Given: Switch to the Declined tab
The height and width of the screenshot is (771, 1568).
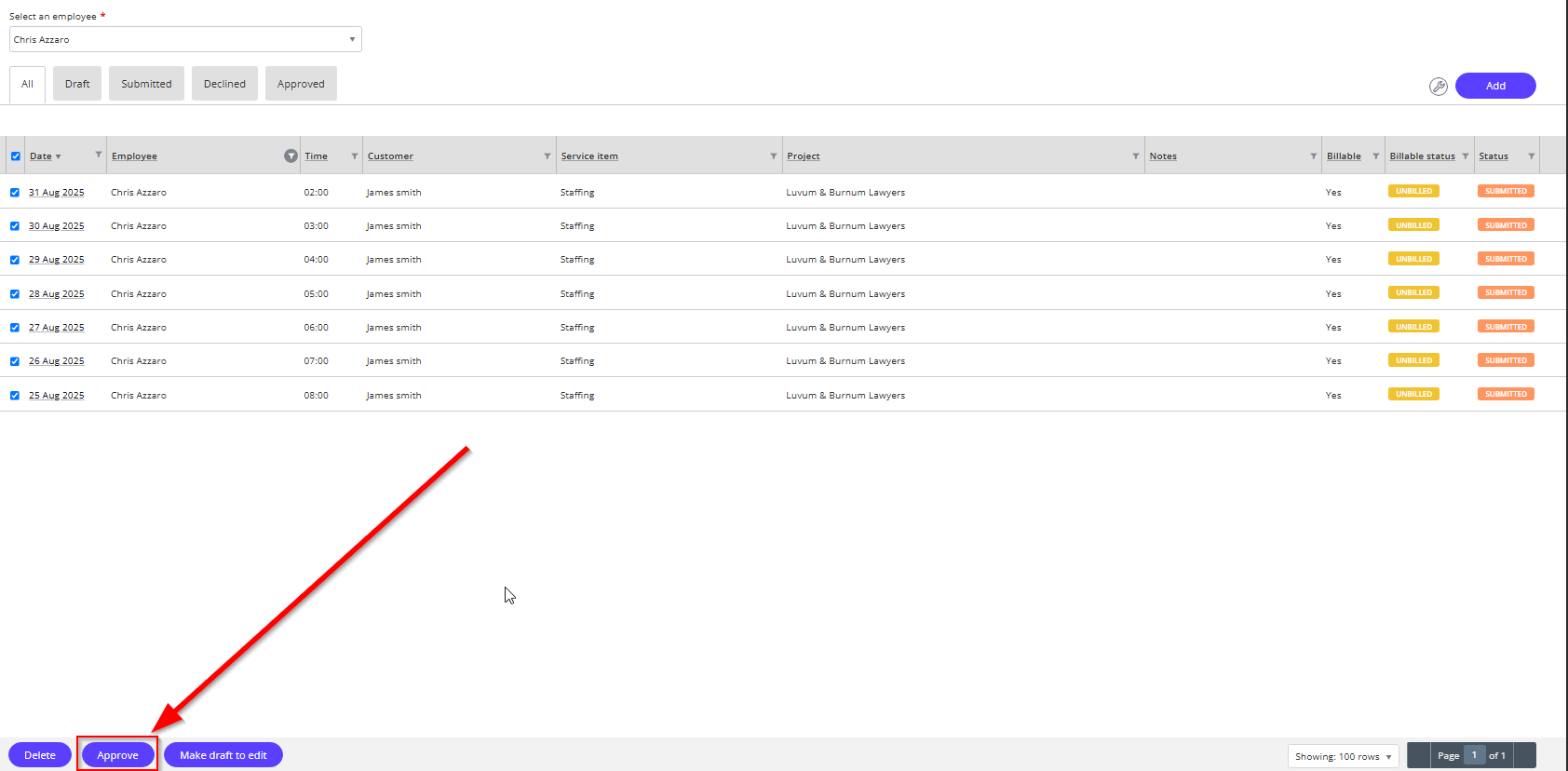Looking at the screenshot, I should pos(224,84).
